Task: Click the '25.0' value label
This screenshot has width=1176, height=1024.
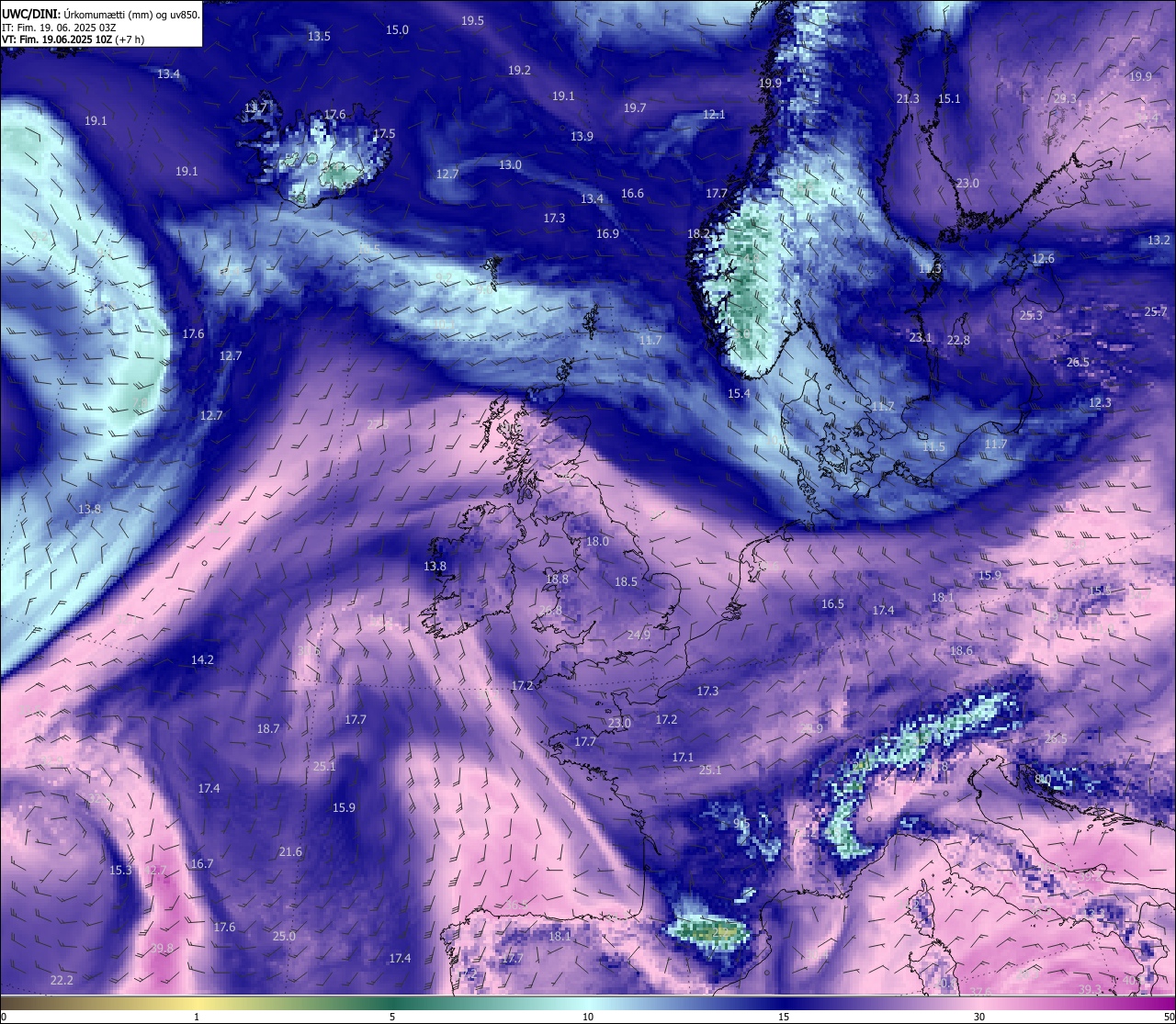Action: coord(284,937)
